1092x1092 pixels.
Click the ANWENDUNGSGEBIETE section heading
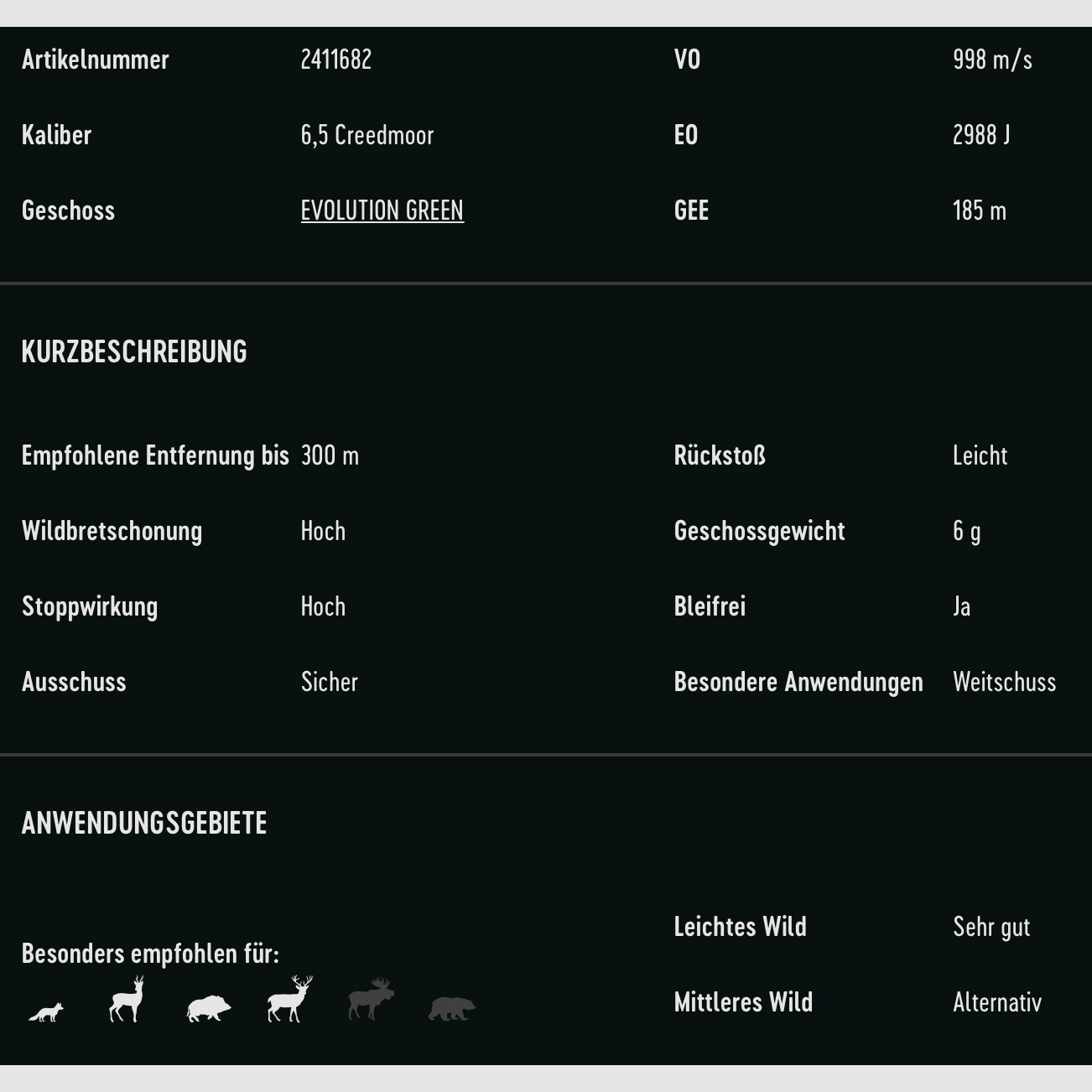tap(144, 823)
